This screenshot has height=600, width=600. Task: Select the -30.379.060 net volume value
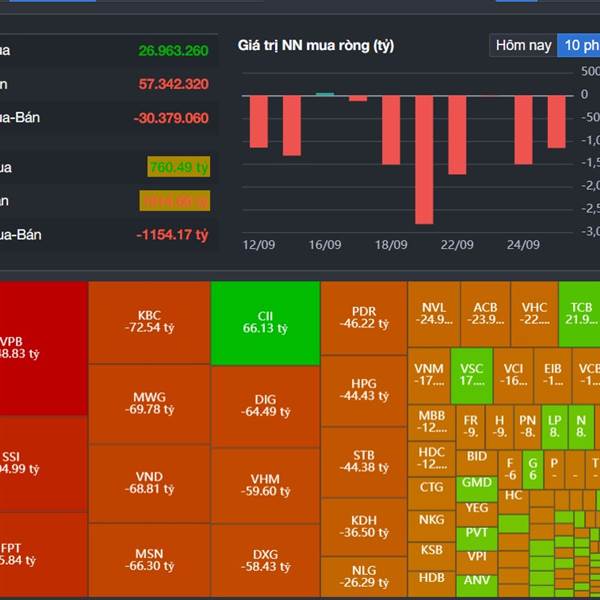pyautogui.click(x=171, y=118)
